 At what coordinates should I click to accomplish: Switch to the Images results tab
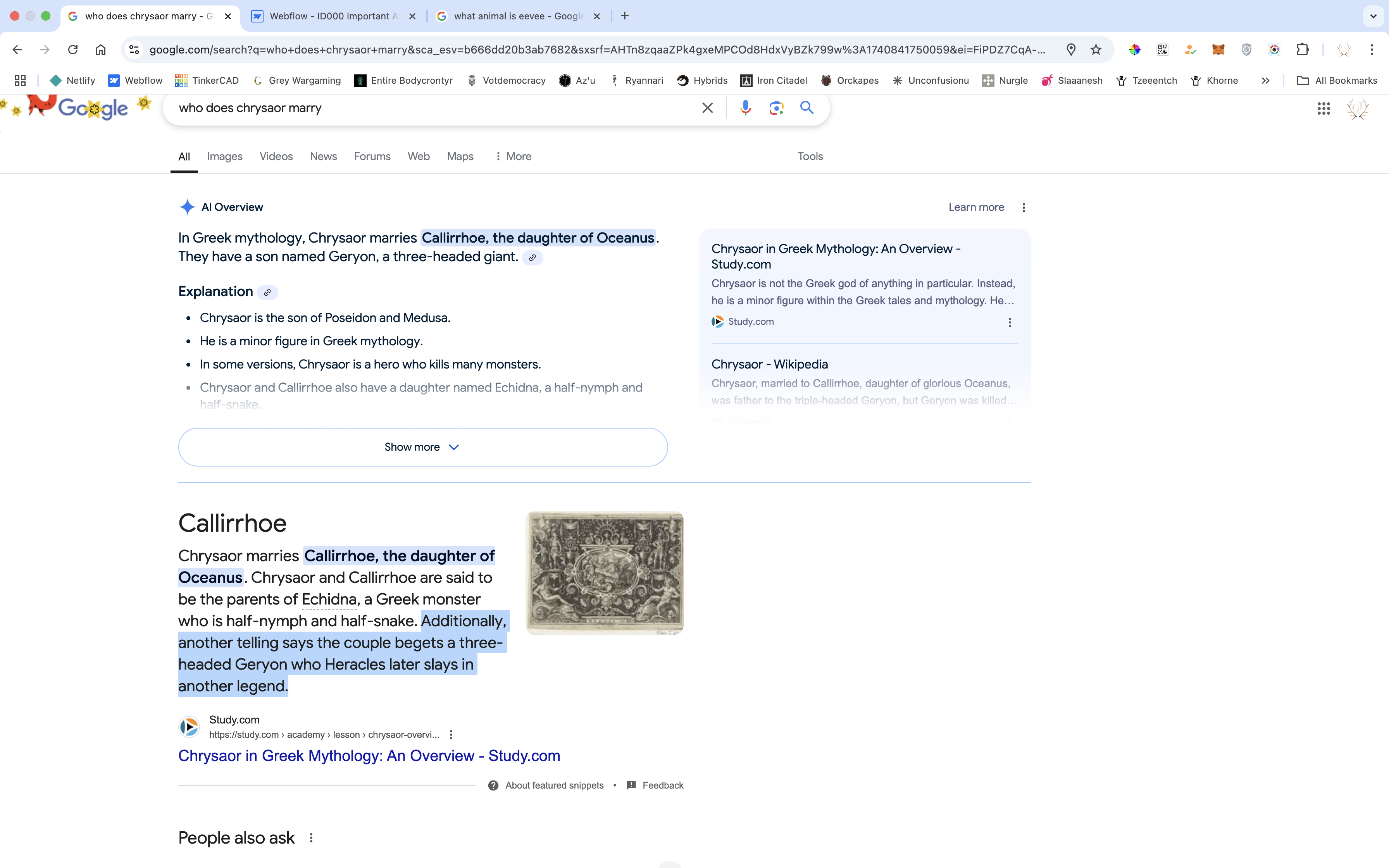click(224, 156)
